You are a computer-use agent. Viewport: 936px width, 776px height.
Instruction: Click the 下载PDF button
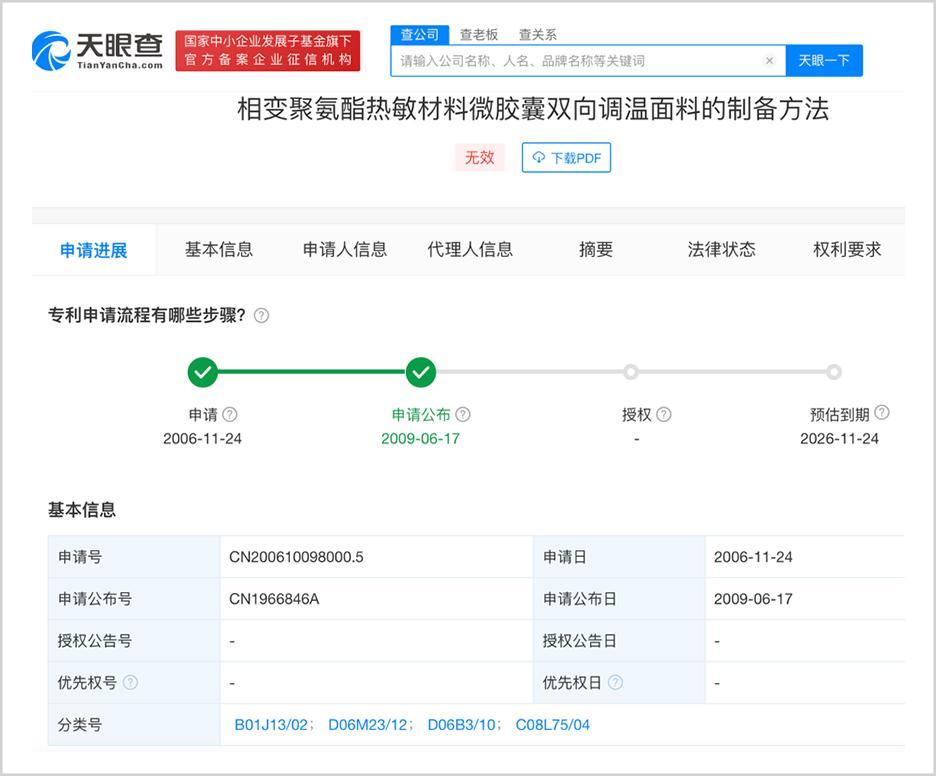[566, 158]
